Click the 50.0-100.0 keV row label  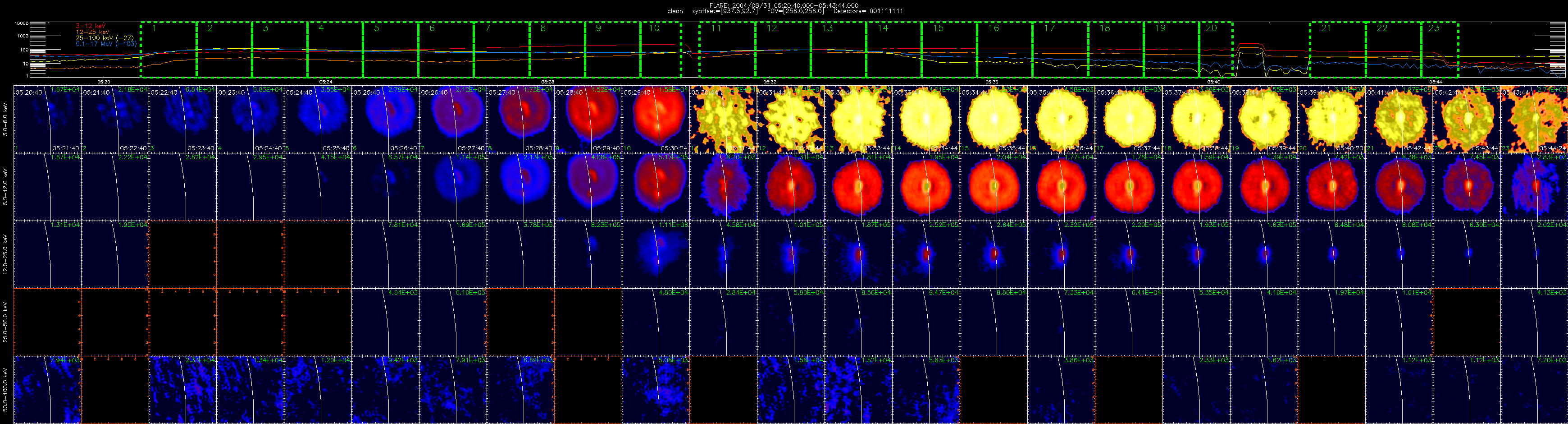pyautogui.click(x=5, y=389)
